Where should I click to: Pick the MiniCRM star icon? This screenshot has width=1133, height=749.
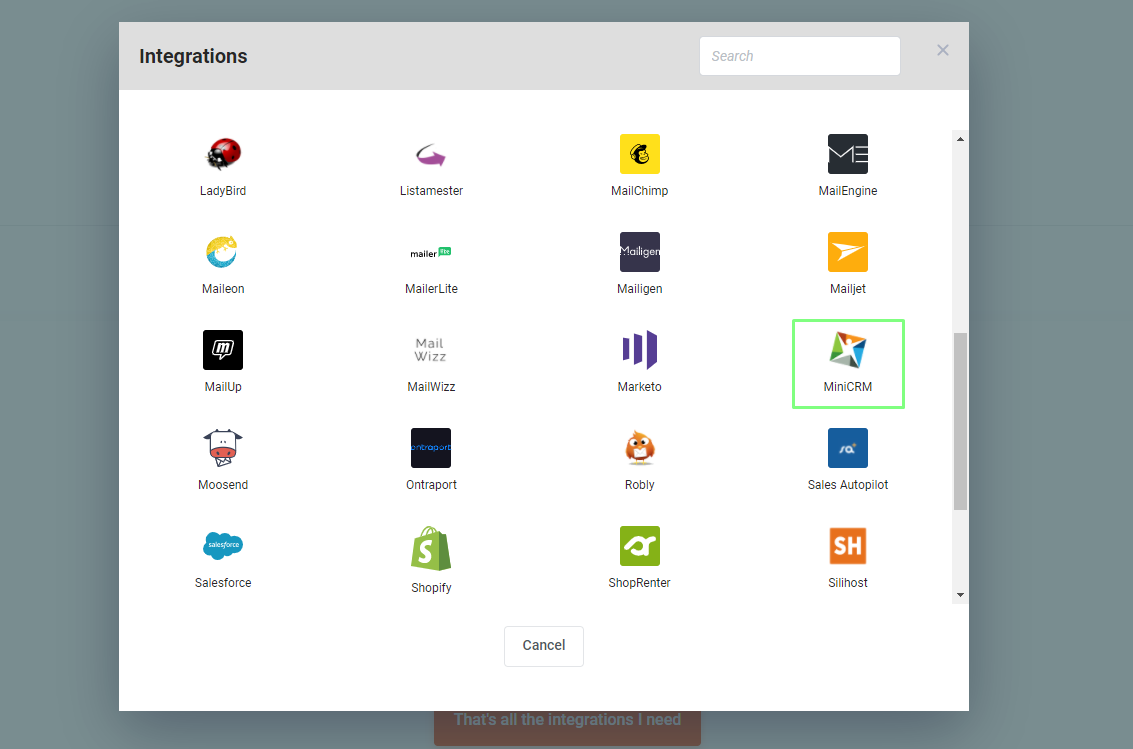tap(848, 350)
